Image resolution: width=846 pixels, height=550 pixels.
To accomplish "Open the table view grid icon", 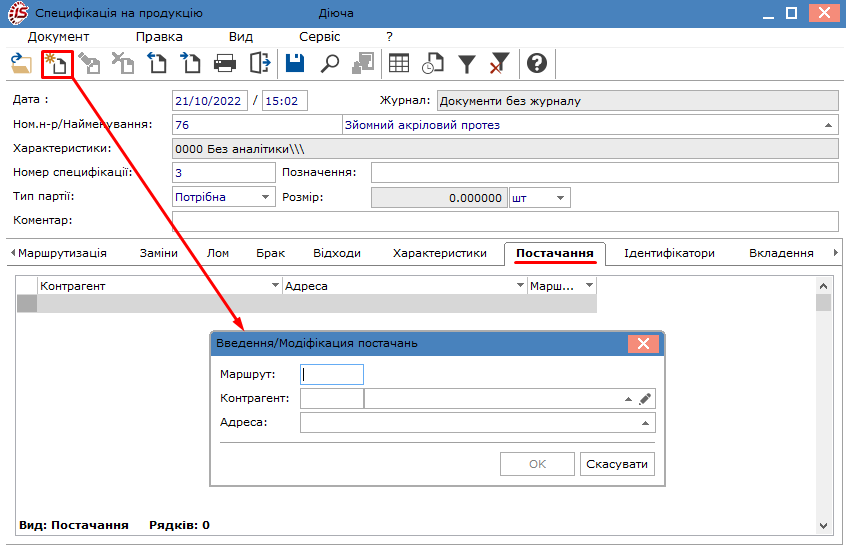I will [x=399, y=64].
